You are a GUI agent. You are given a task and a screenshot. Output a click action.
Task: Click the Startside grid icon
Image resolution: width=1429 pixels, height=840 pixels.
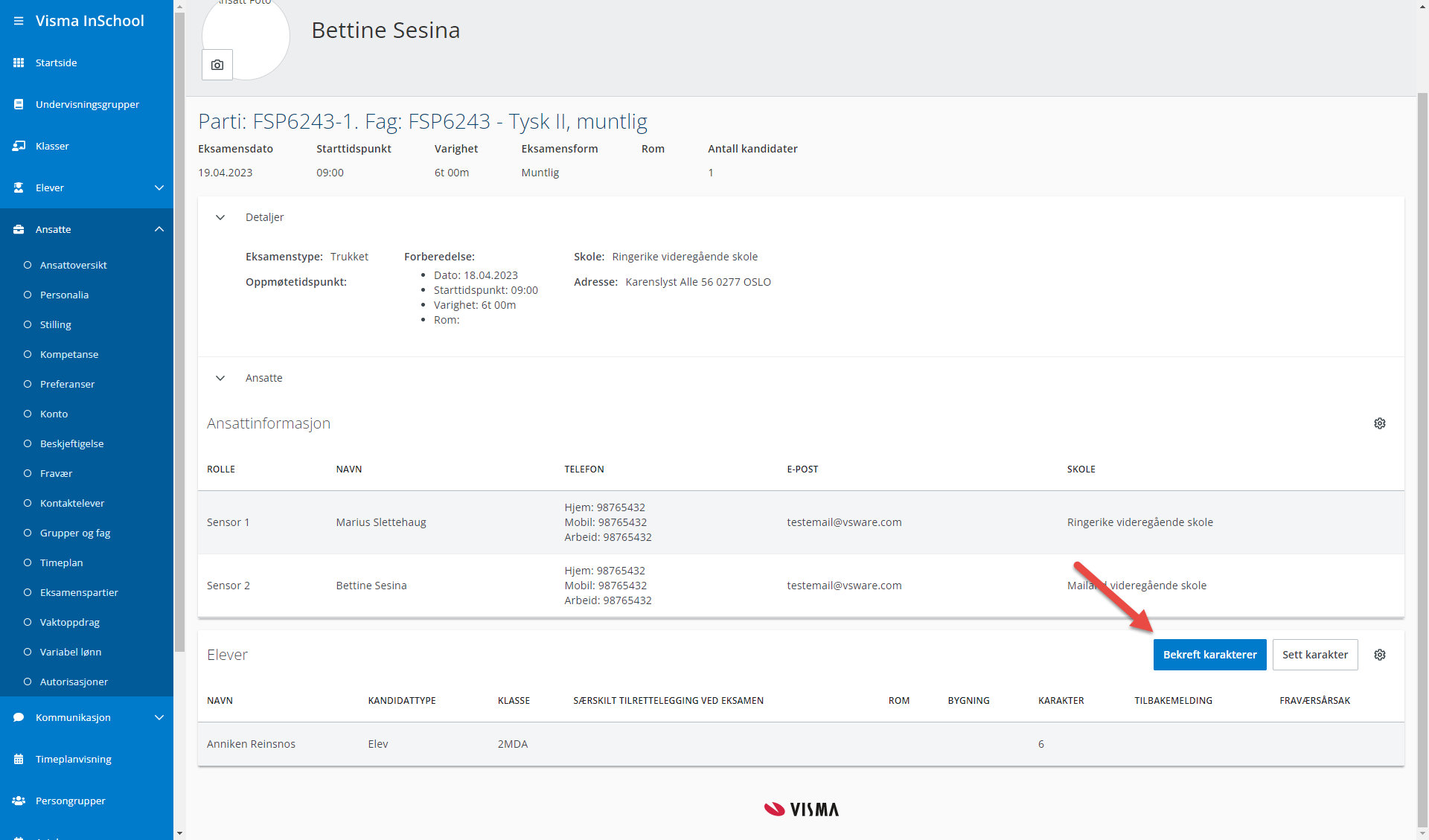point(19,62)
